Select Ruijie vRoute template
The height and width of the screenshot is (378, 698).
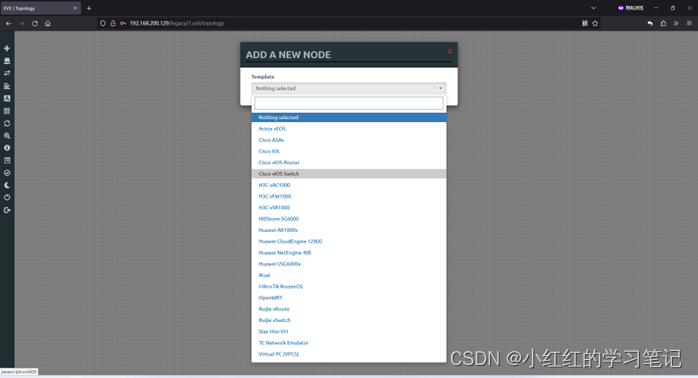pyautogui.click(x=349, y=309)
